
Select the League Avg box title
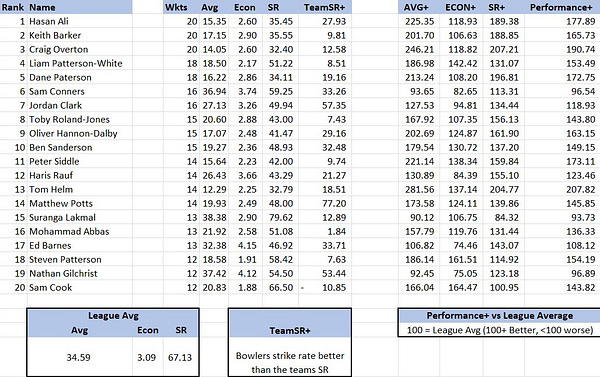click(113, 316)
